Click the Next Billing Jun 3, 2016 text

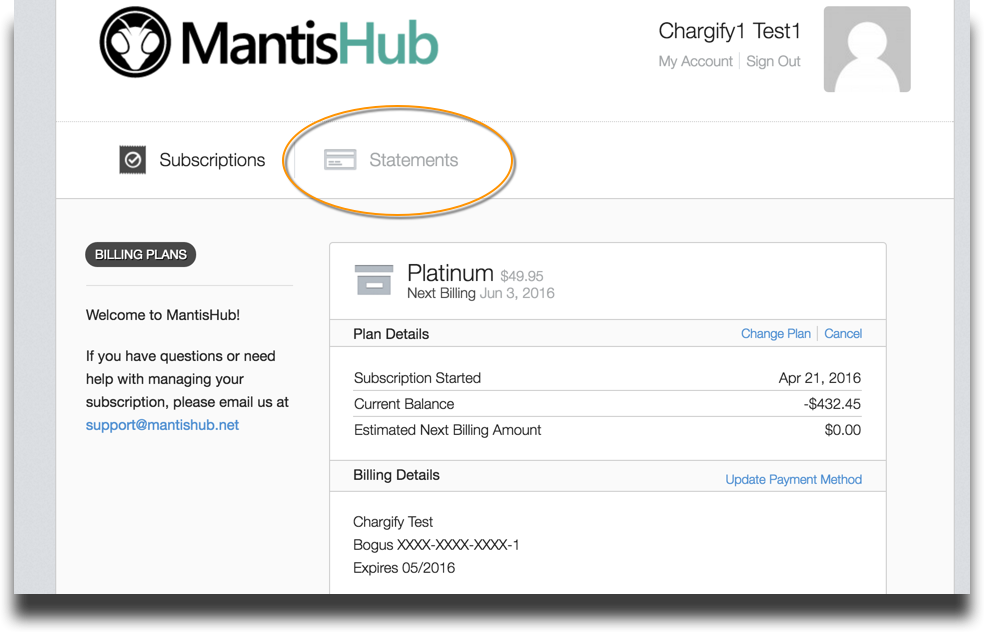click(x=481, y=293)
